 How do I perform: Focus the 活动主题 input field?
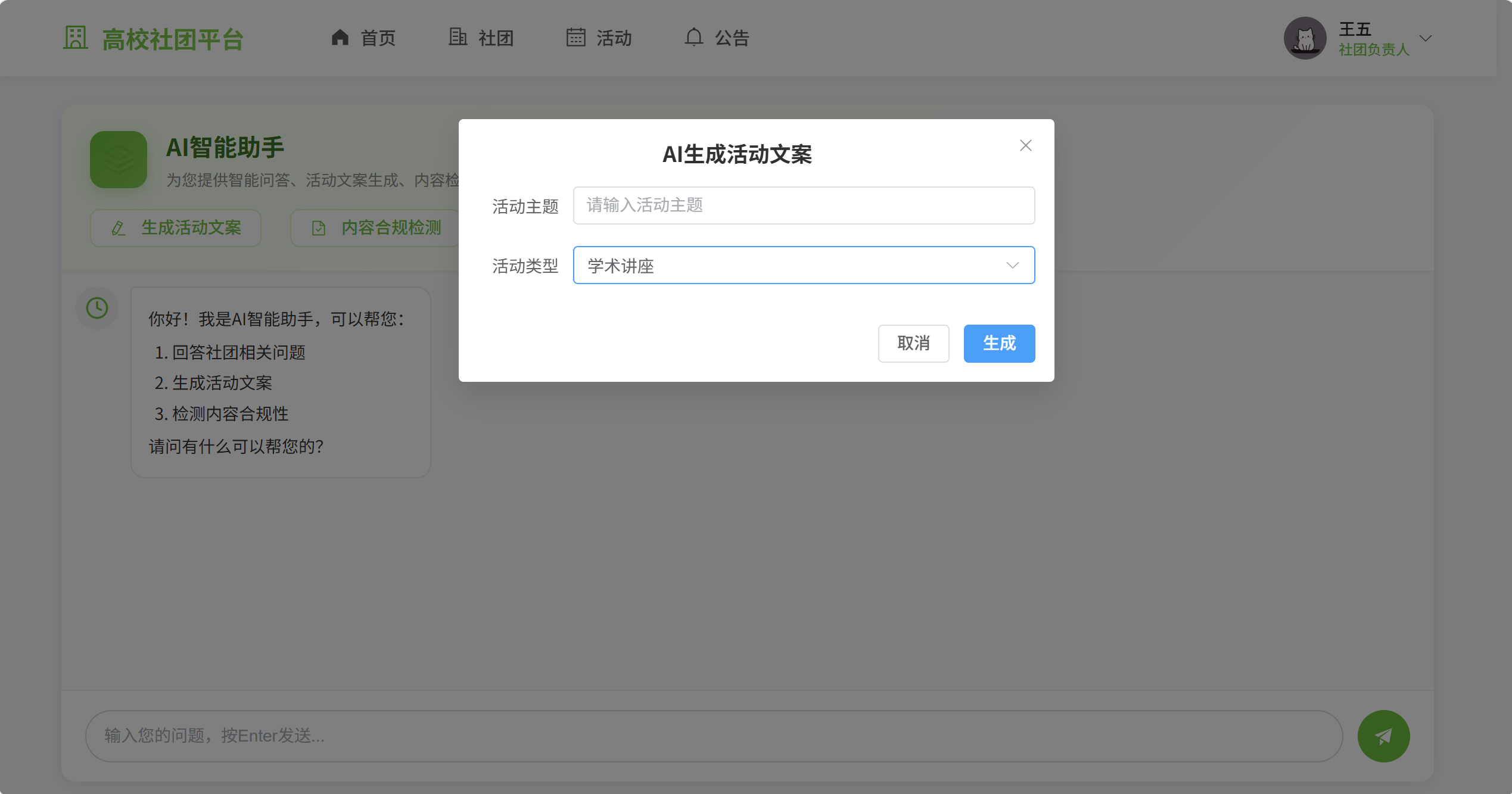(804, 205)
